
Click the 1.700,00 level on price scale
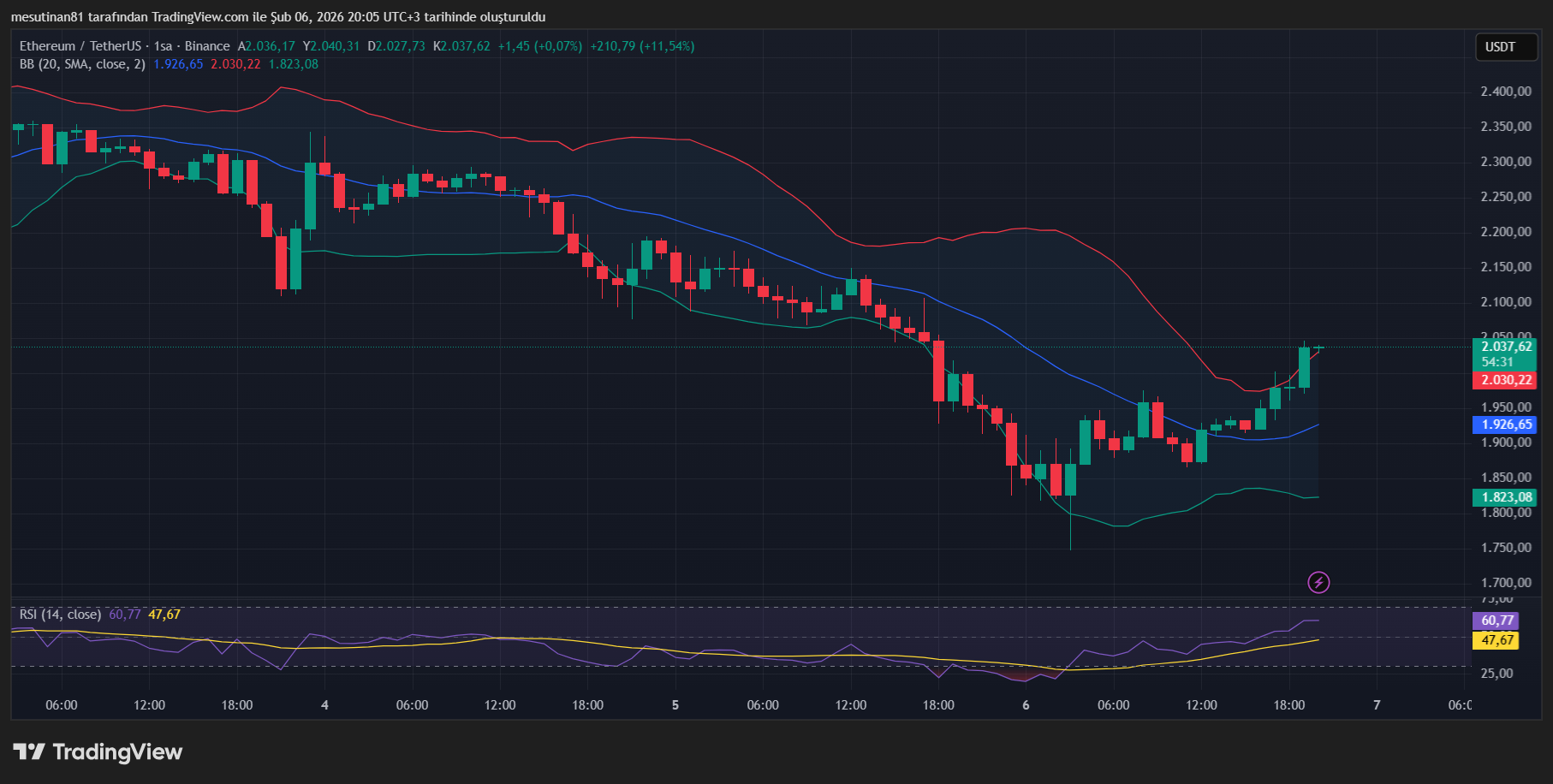(x=1506, y=583)
